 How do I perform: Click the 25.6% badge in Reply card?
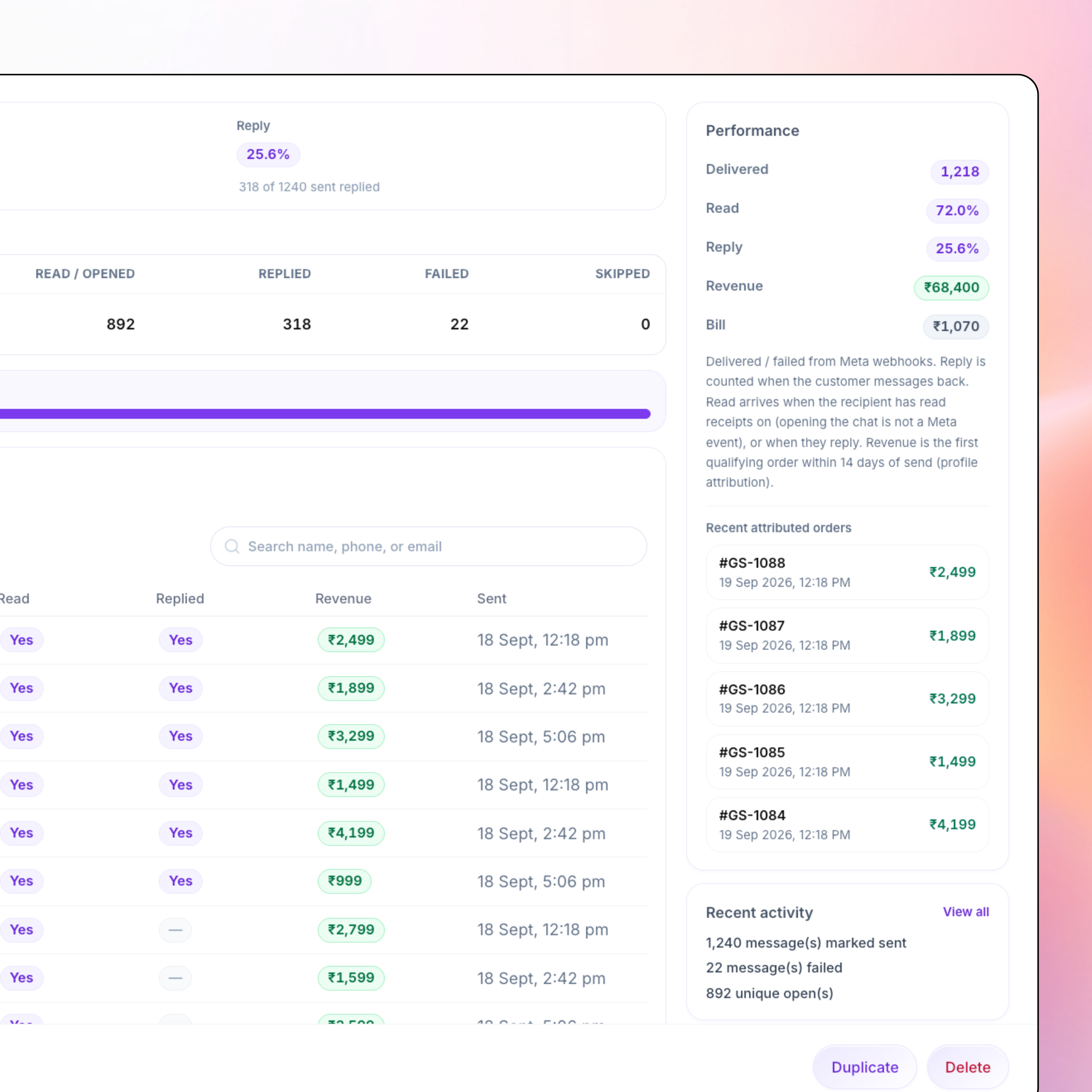coord(268,154)
